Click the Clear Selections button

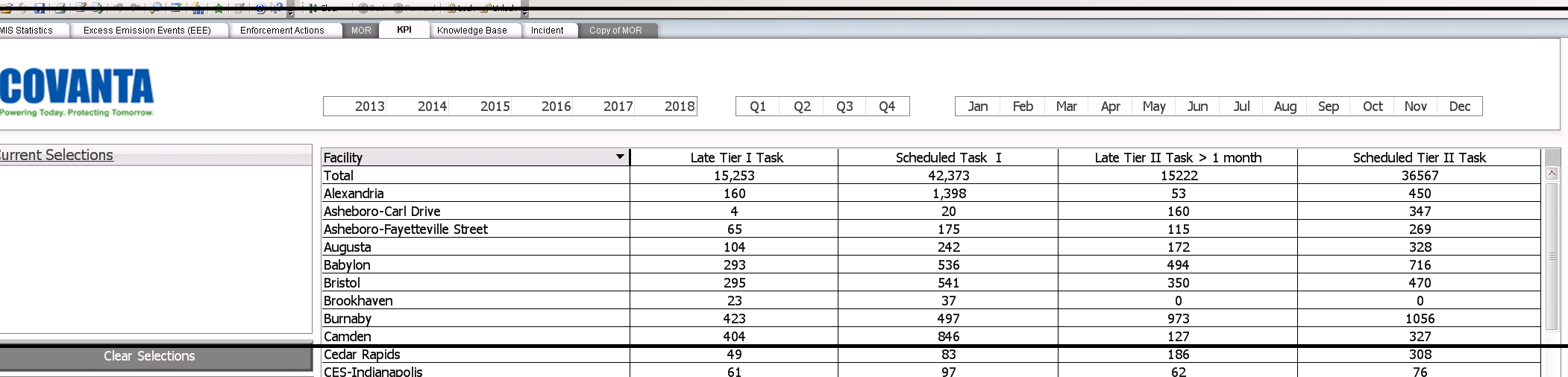pos(156,356)
